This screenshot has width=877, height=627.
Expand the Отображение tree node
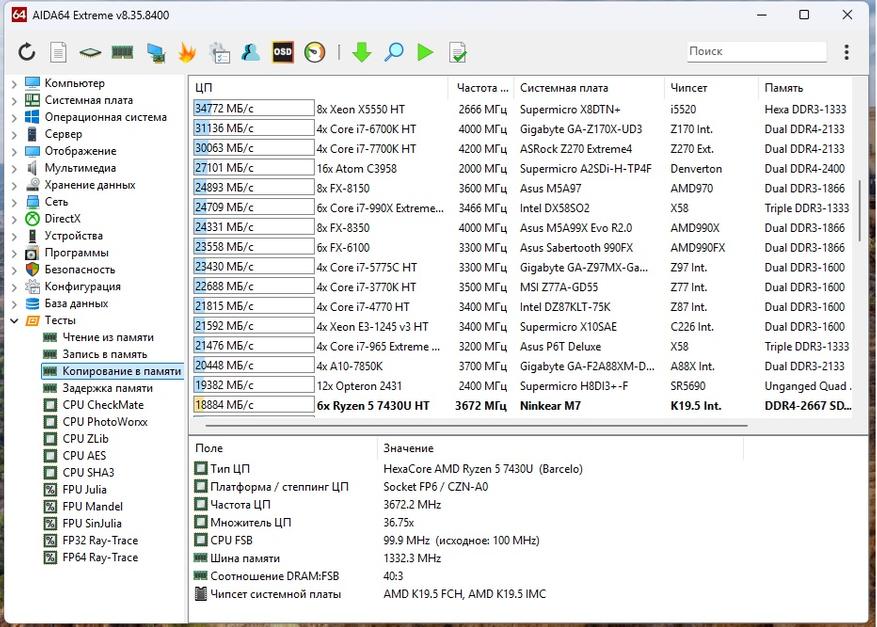point(15,151)
